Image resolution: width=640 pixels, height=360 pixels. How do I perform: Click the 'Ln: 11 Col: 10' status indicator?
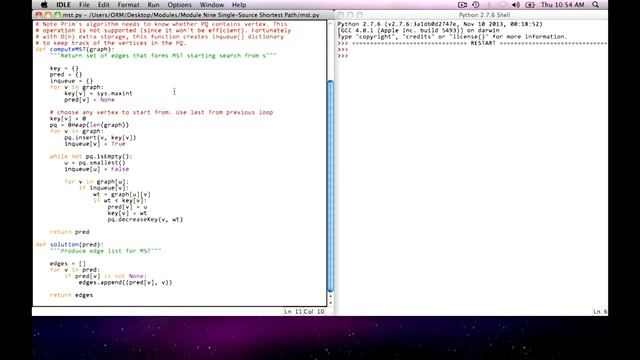(x=304, y=311)
